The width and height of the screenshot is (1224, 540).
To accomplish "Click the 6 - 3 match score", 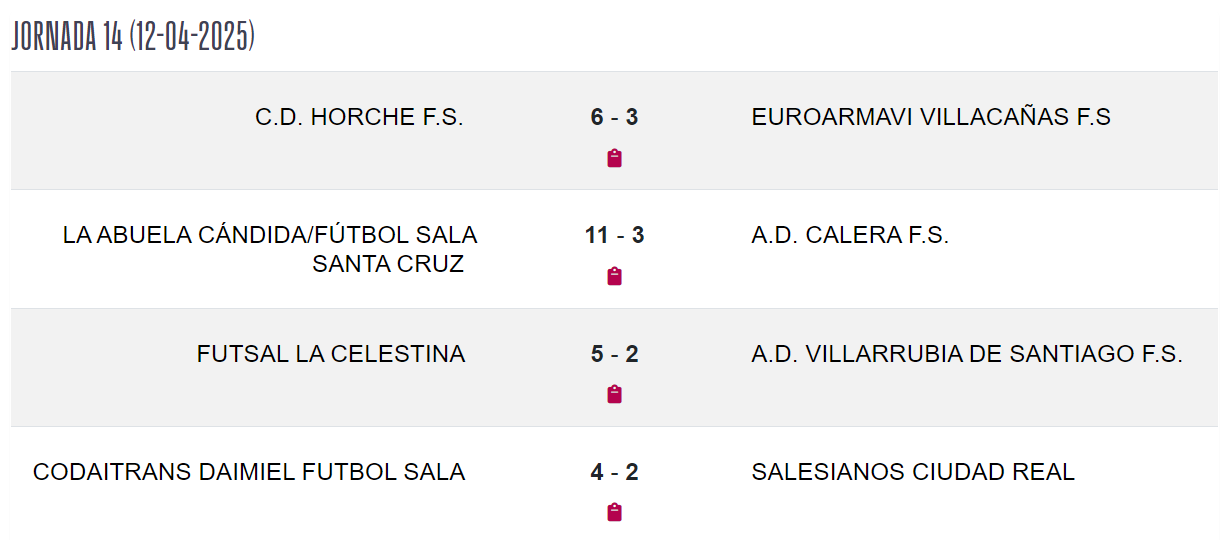I will coord(614,117).
